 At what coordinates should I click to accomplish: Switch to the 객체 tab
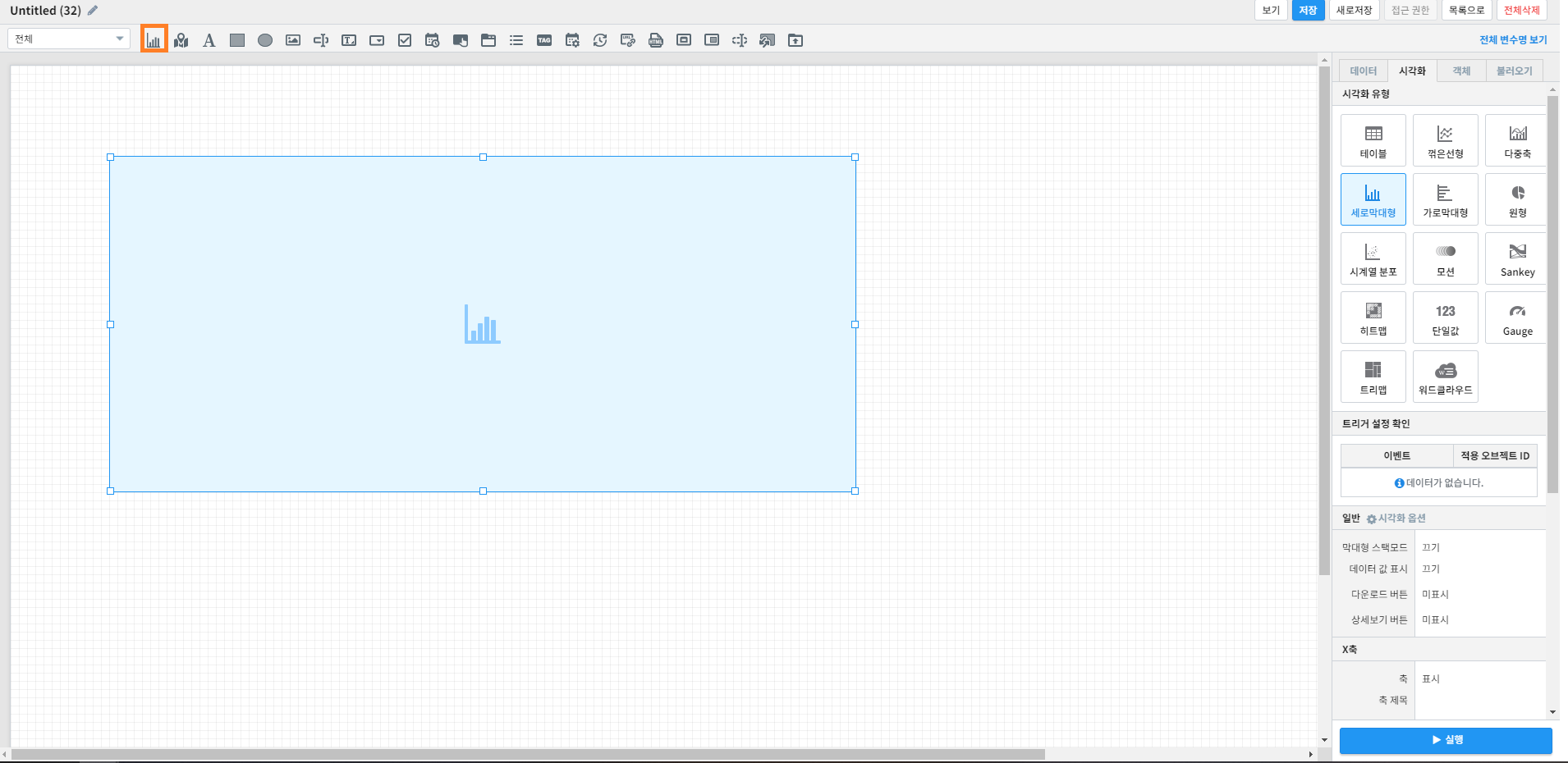tap(1462, 71)
